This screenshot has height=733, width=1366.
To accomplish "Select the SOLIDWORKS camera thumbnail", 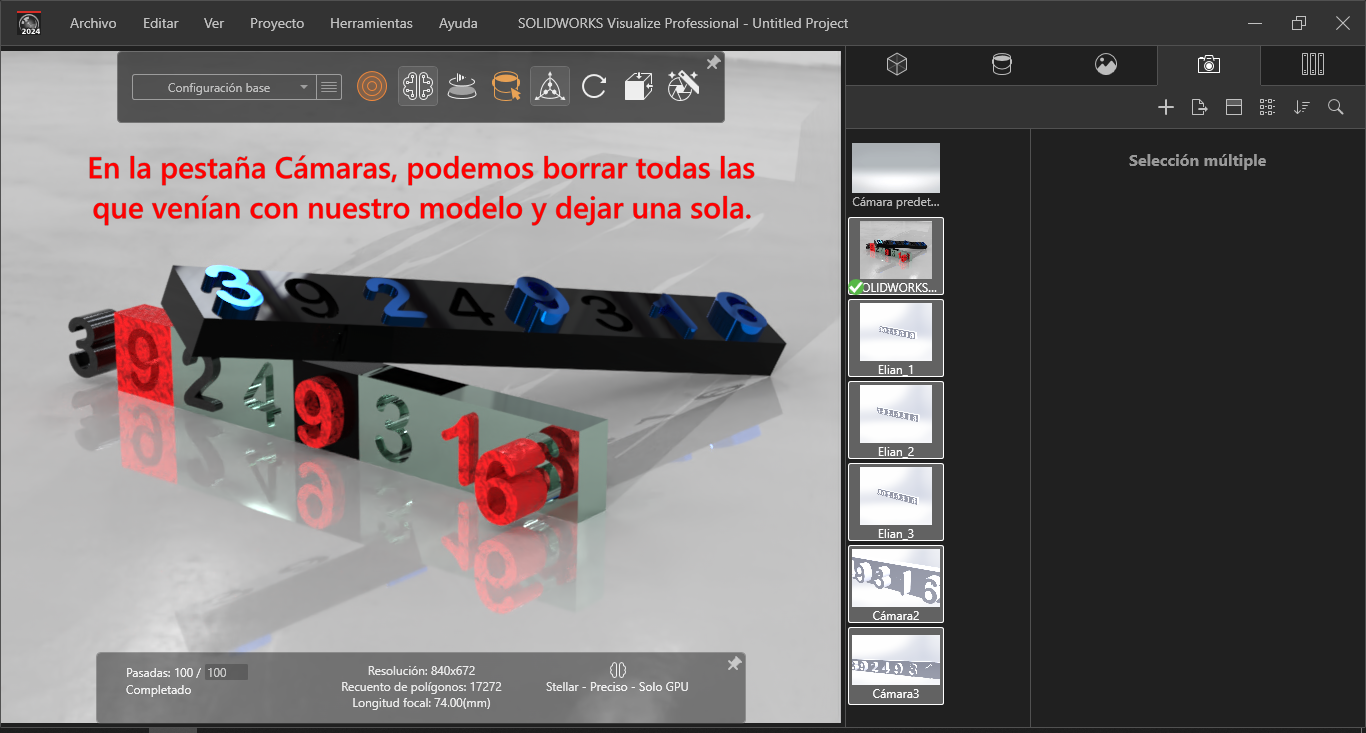I will (x=896, y=257).
